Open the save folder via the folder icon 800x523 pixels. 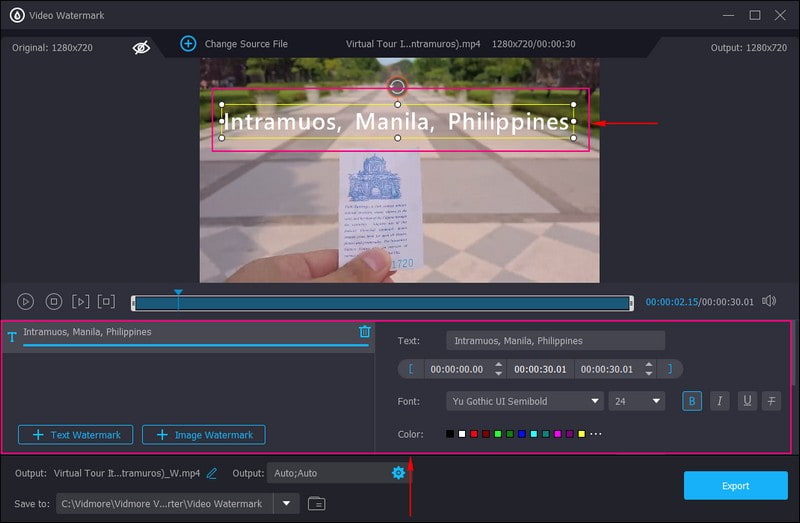(316, 503)
